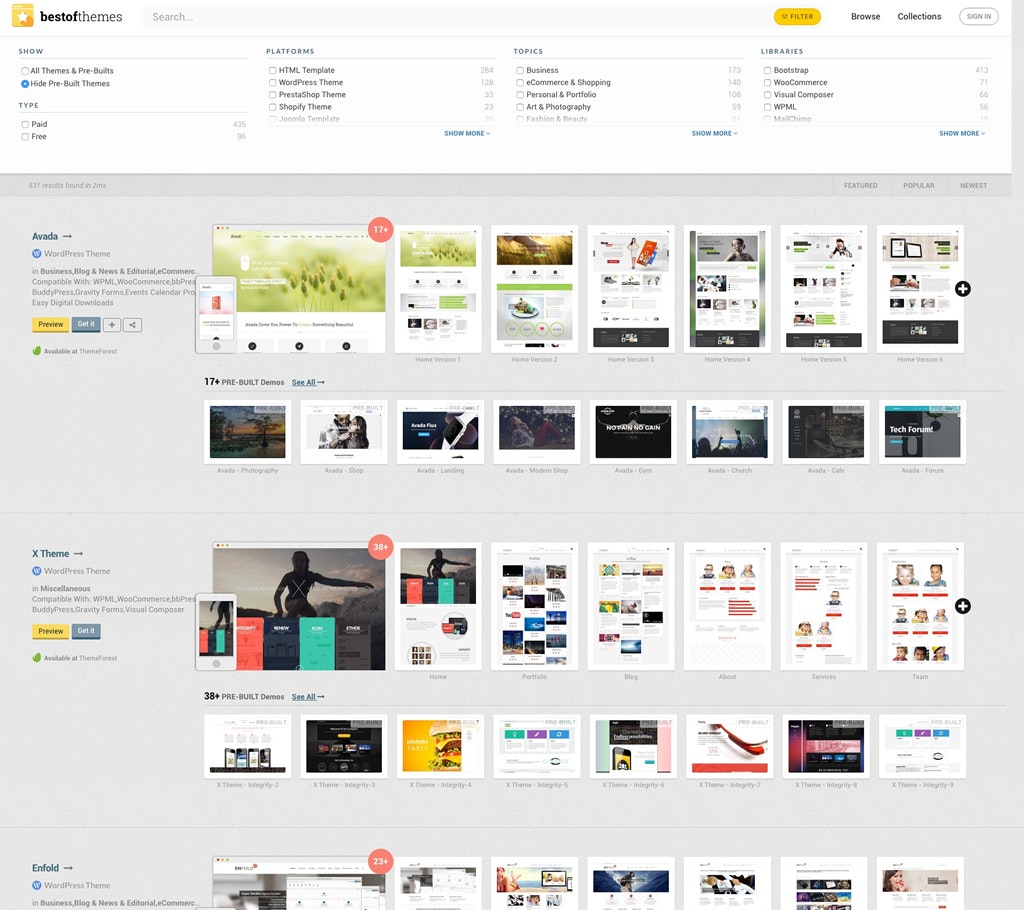Check the Shopify Theme checkbox

tap(272, 106)
